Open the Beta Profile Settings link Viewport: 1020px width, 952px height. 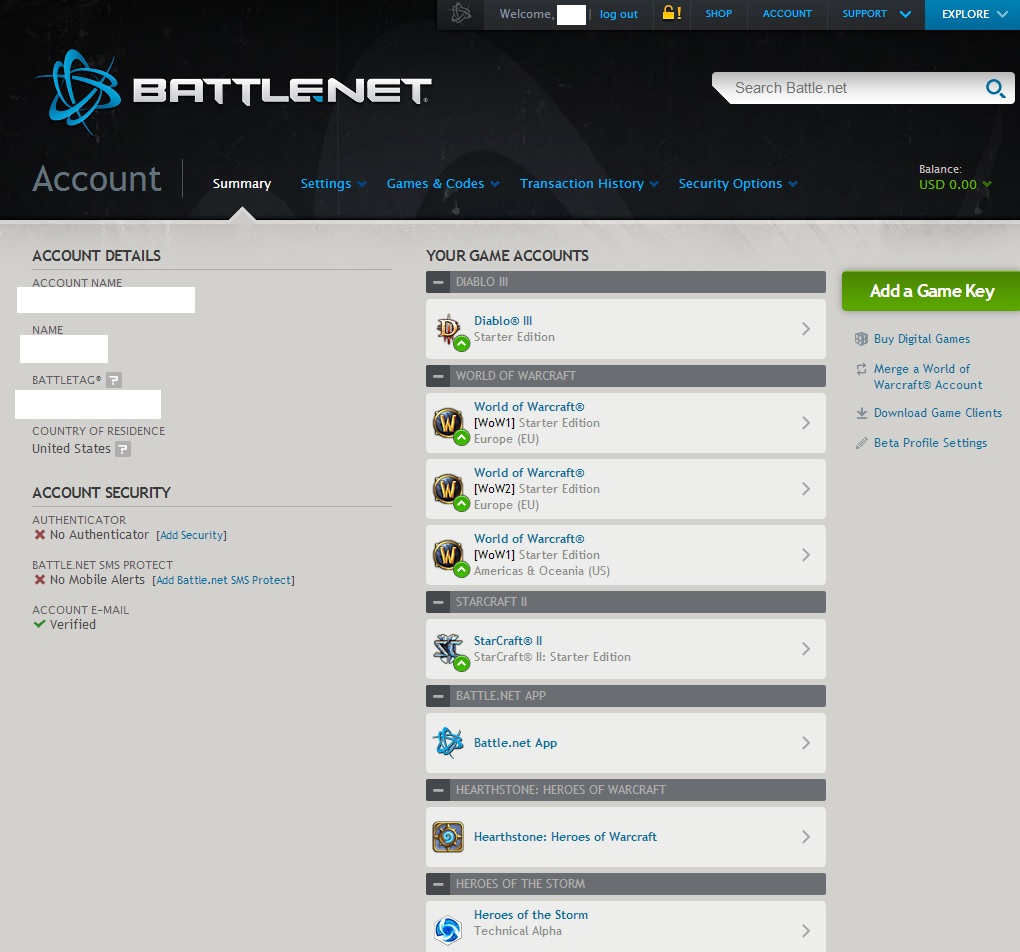(x=930, y=443)
